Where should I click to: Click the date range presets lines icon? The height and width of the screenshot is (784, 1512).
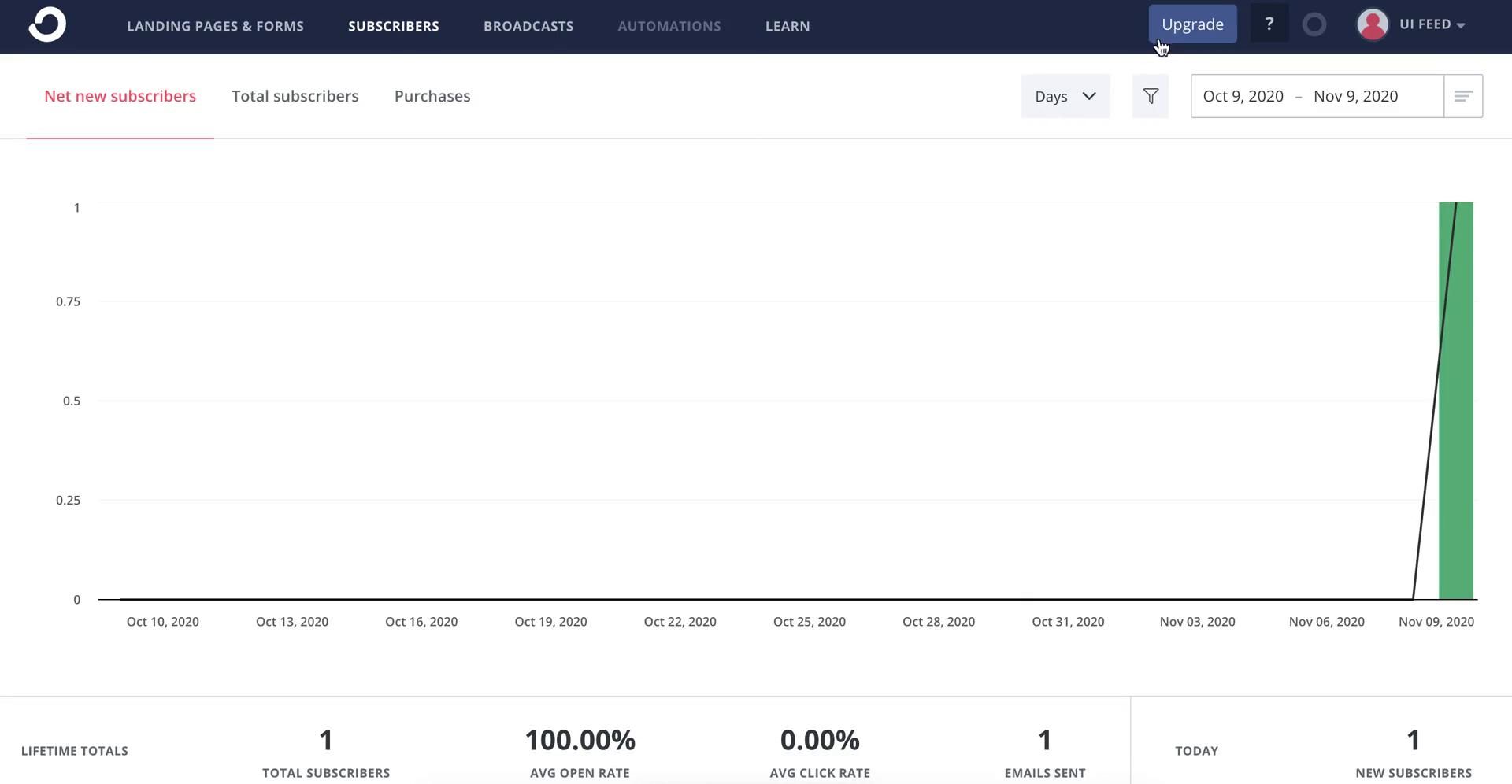pyautogui.click(x=1463, y=96)
